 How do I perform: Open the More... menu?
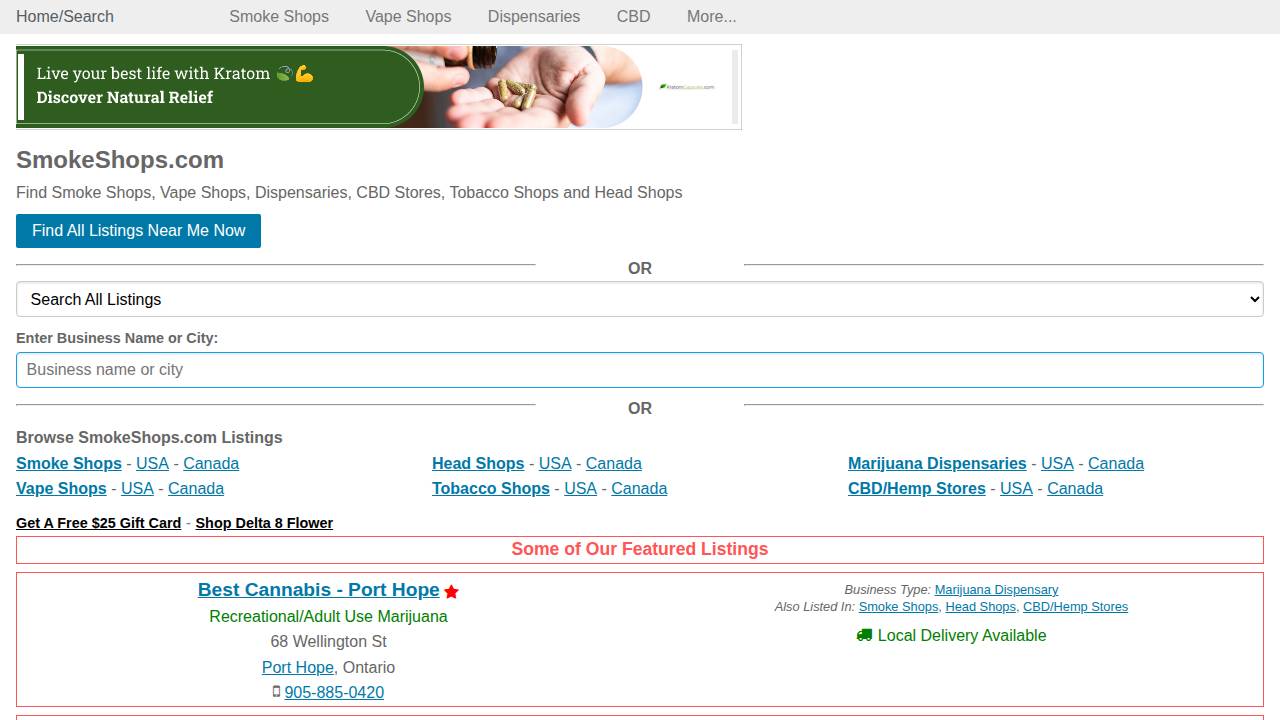(x=711, y=16)
